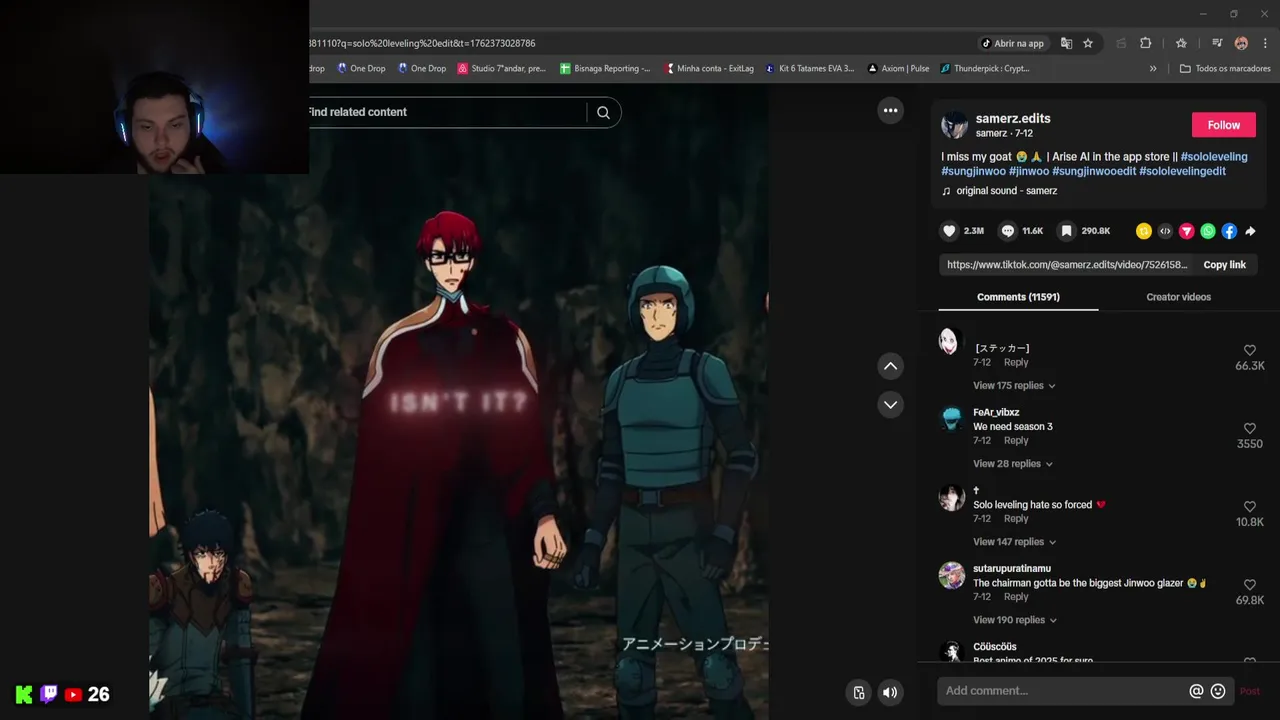
Task: Reply to FeAr_vibxz's comment
Action: [1016, 441]
